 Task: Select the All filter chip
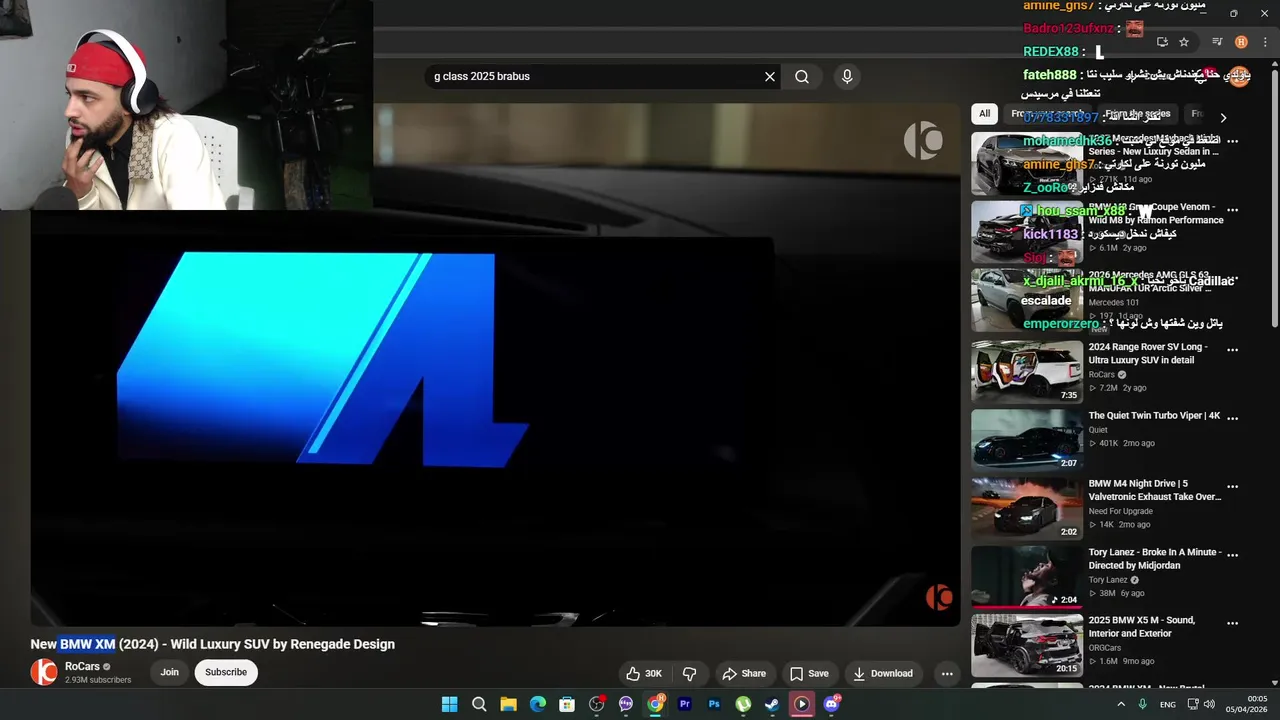click(985, 114)
